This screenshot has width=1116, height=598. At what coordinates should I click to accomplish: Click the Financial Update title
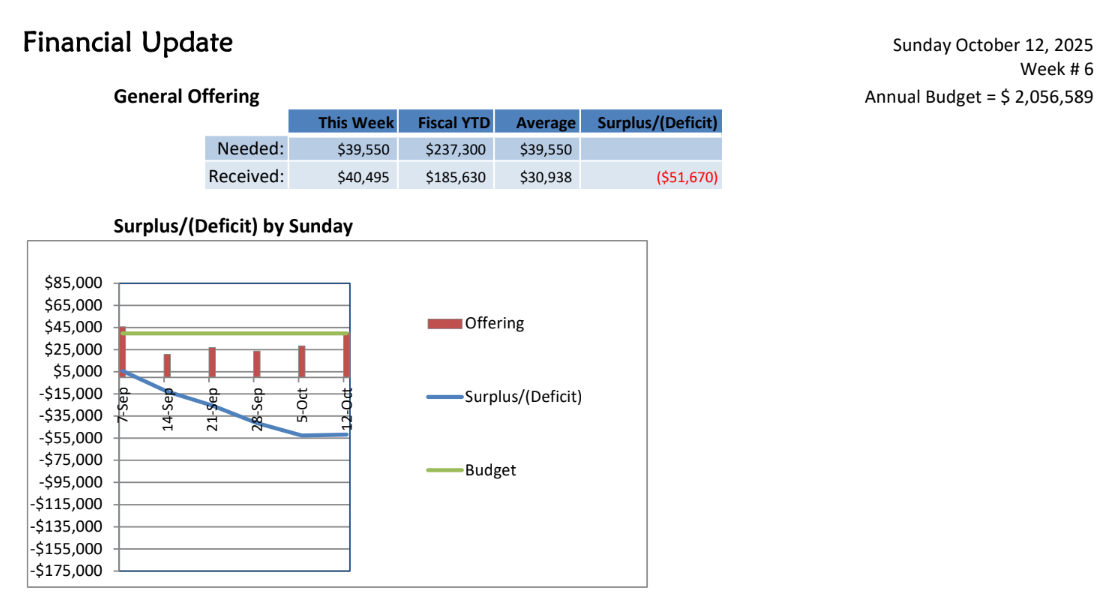point(127,43)
